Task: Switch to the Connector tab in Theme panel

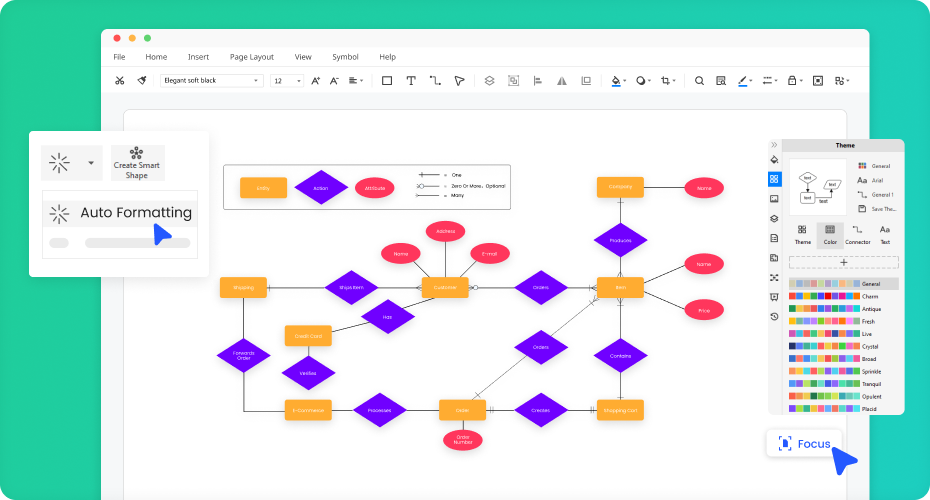Action: 857,234
